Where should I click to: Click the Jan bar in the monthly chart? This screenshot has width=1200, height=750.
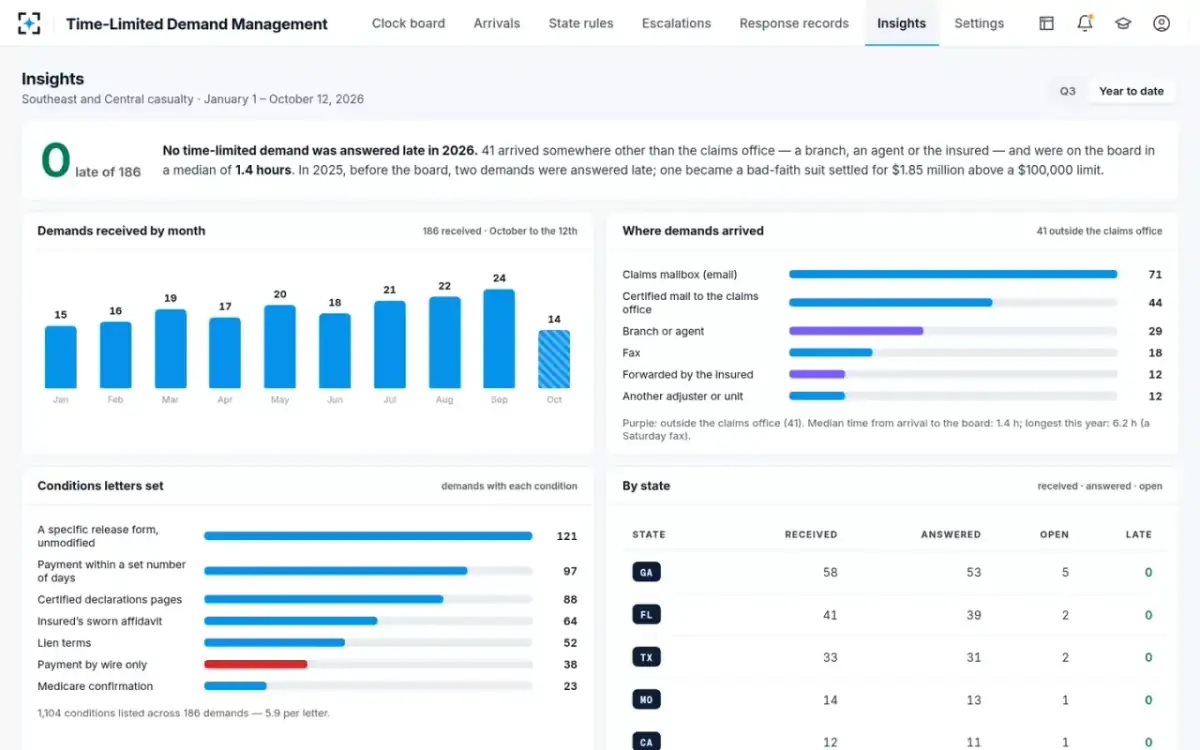pos(61,357)
